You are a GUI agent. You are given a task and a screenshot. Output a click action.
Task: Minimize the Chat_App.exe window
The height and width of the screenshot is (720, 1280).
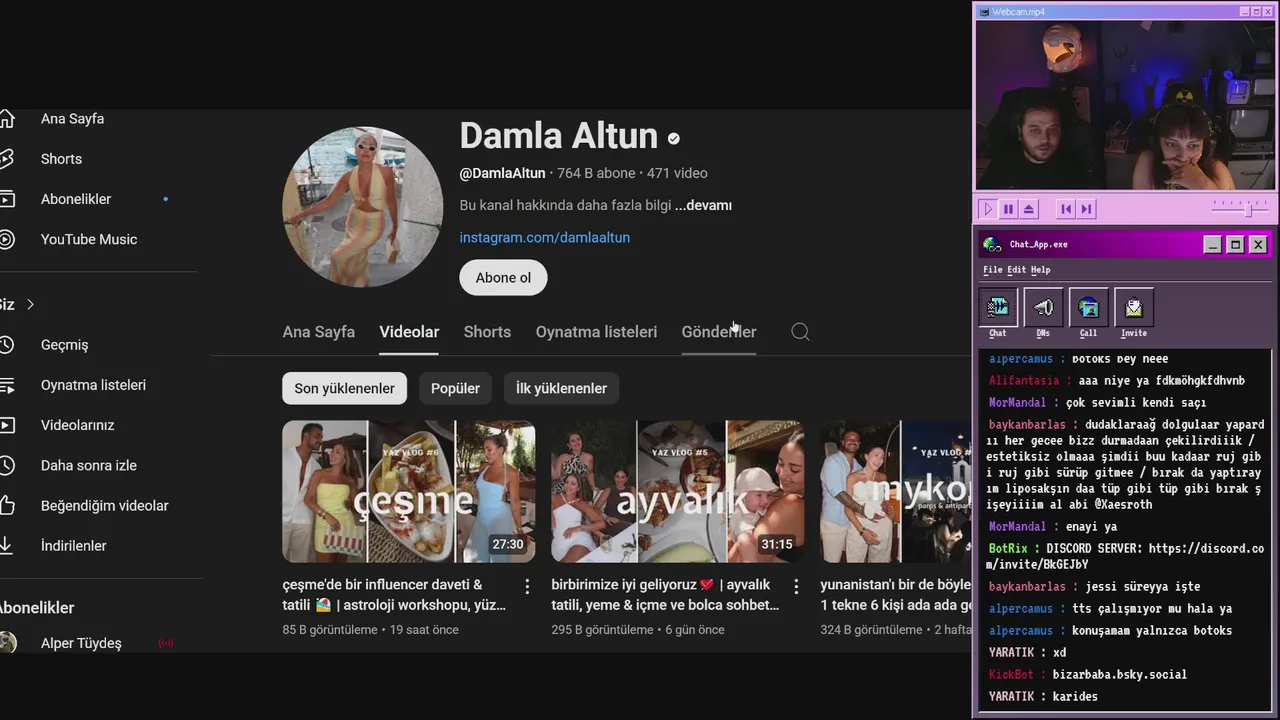[x=1212, y=245]
